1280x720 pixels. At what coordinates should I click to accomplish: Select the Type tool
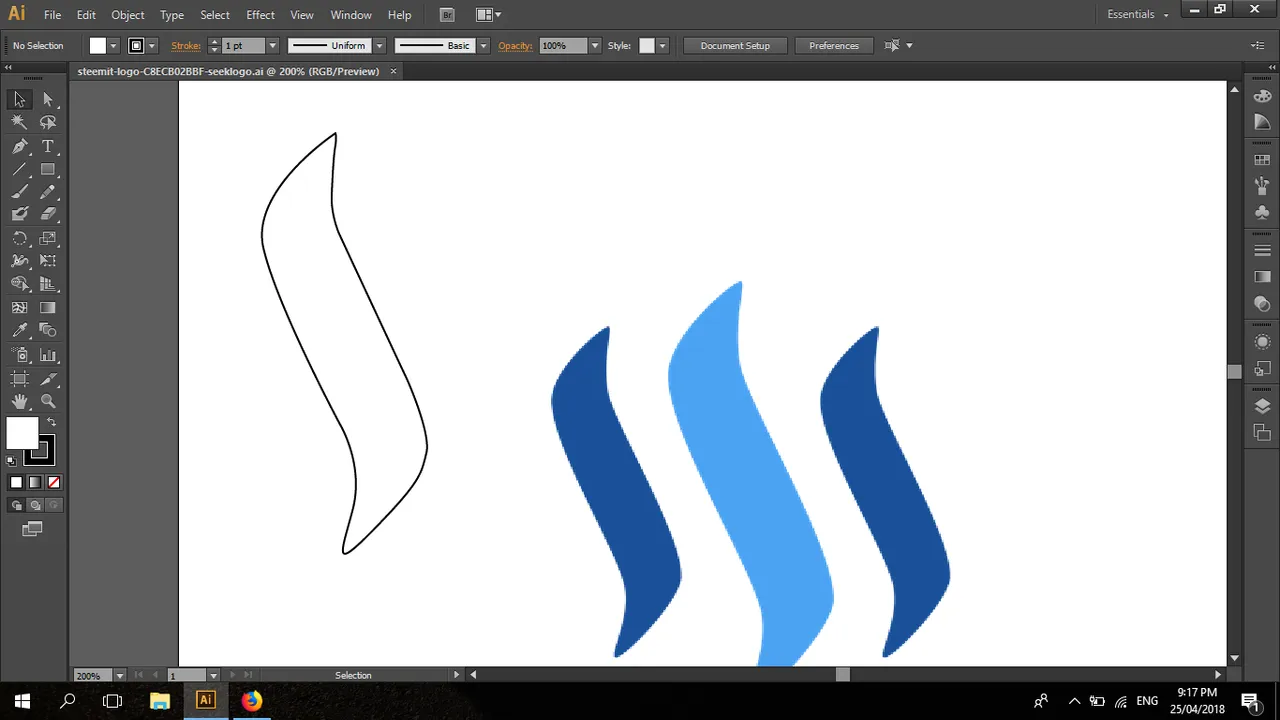48,146
